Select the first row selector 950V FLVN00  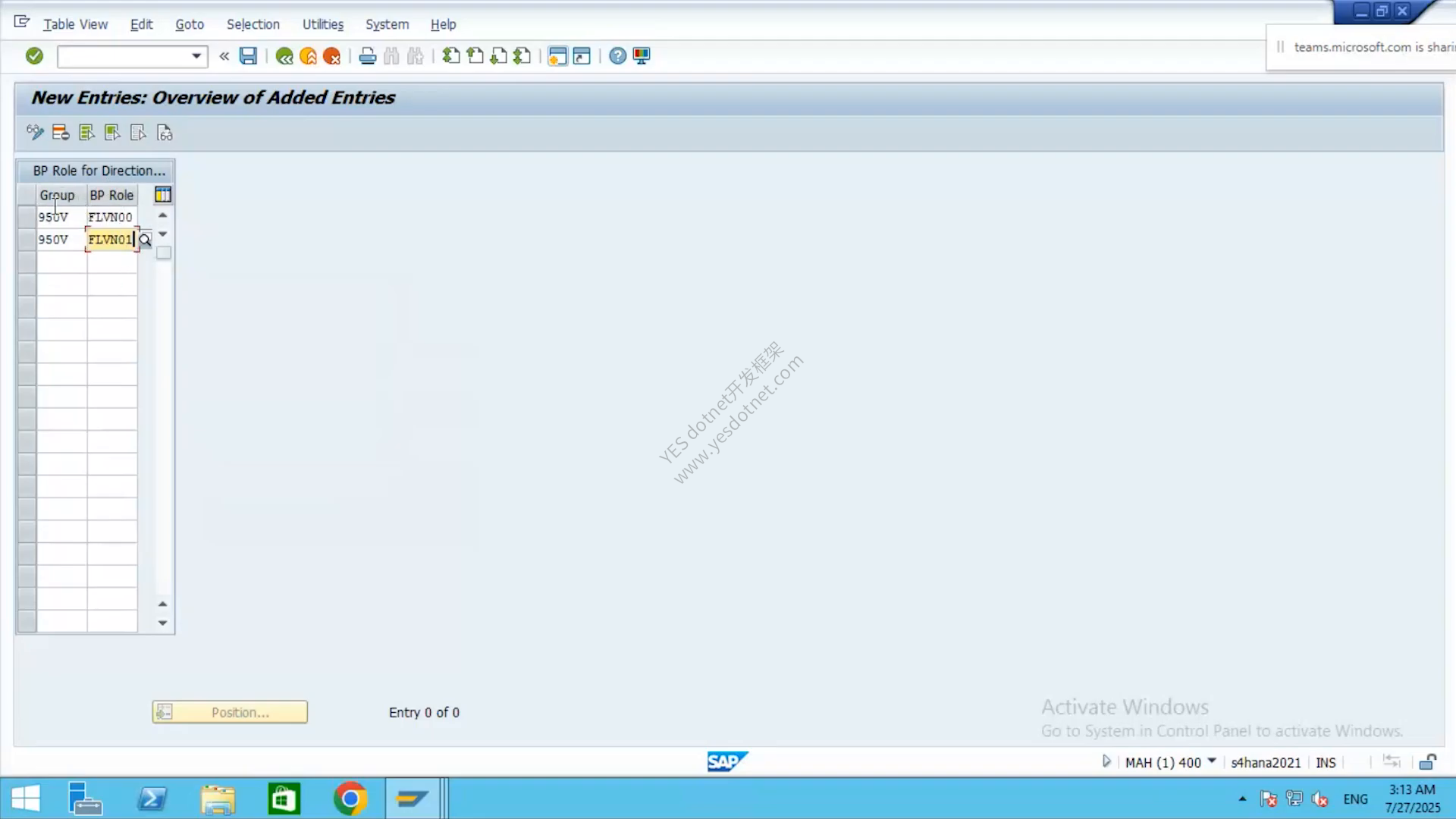pos(27,217)
